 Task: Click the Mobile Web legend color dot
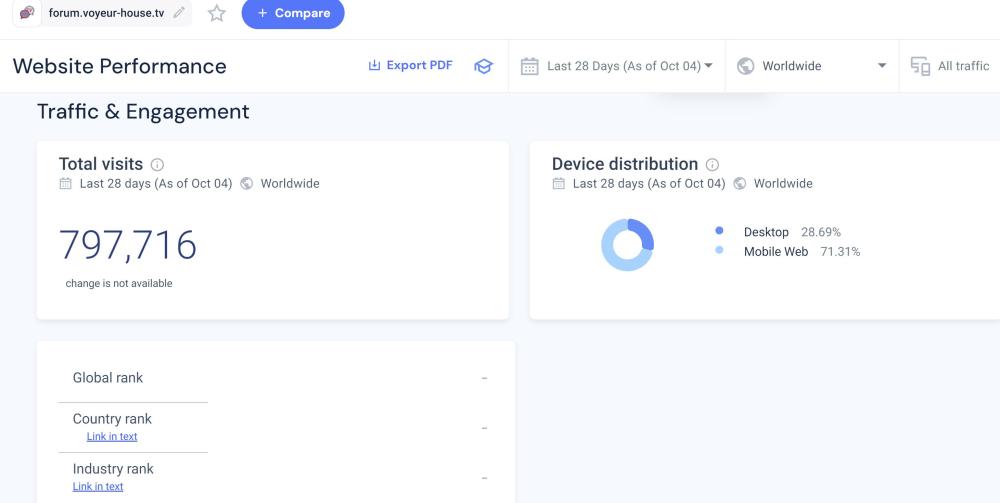(719, 251)
